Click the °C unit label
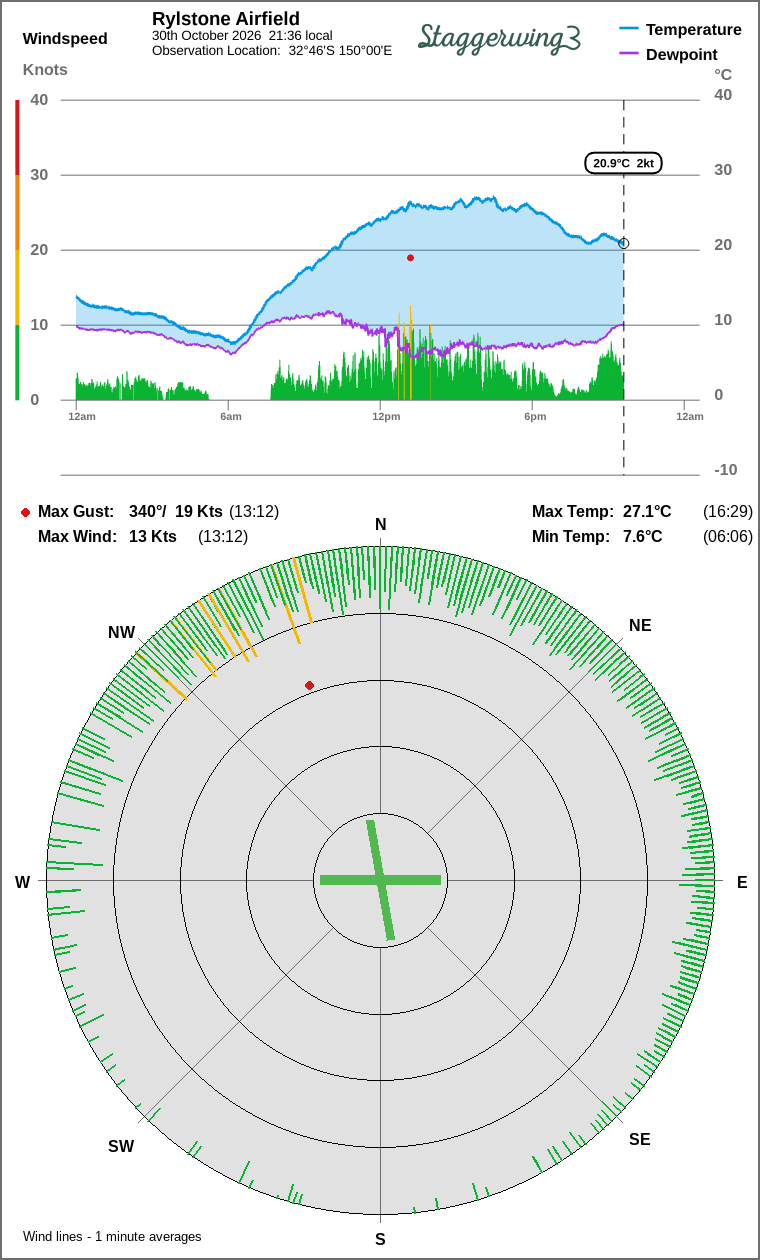This screenshot has height=1260, width=760. pyautogui.click(x=723, y=74)
